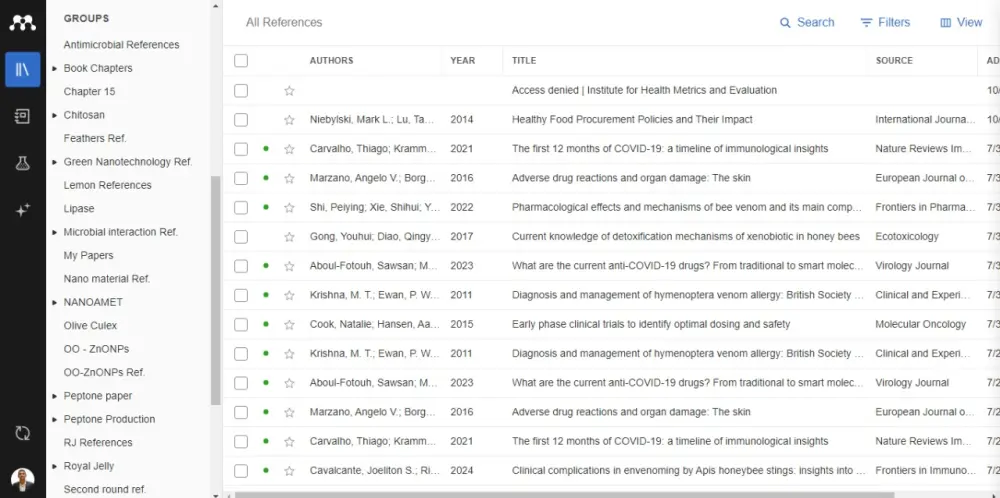
Task: Click the flask icon in sidebar
Action: point(22,163)
